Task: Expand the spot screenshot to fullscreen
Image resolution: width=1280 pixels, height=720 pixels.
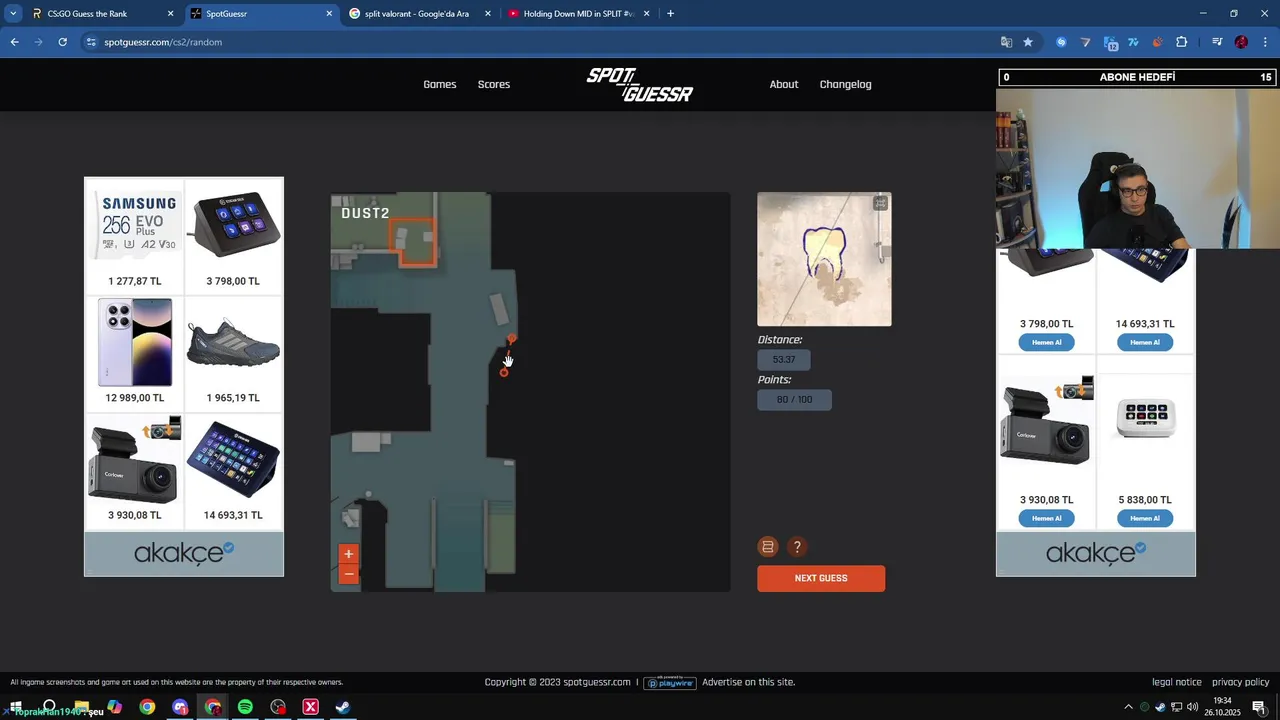Action: point(880,203)
